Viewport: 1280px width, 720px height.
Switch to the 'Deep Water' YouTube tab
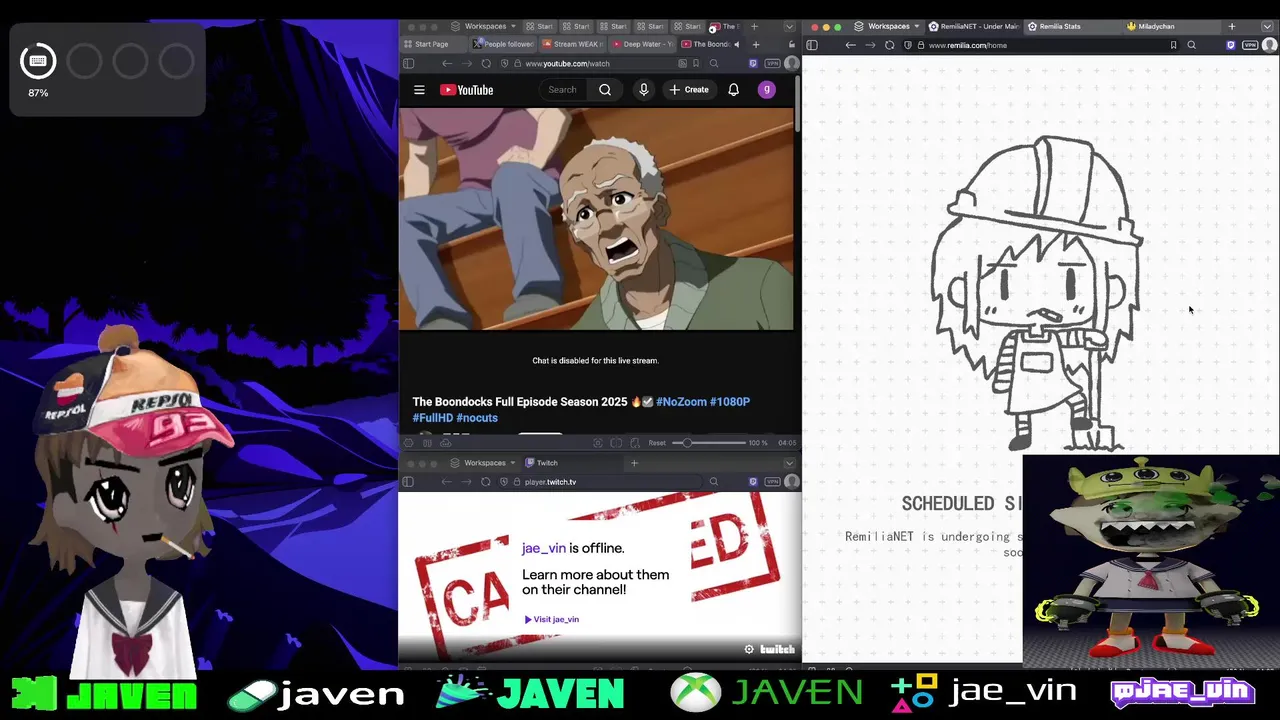[642, 44]
